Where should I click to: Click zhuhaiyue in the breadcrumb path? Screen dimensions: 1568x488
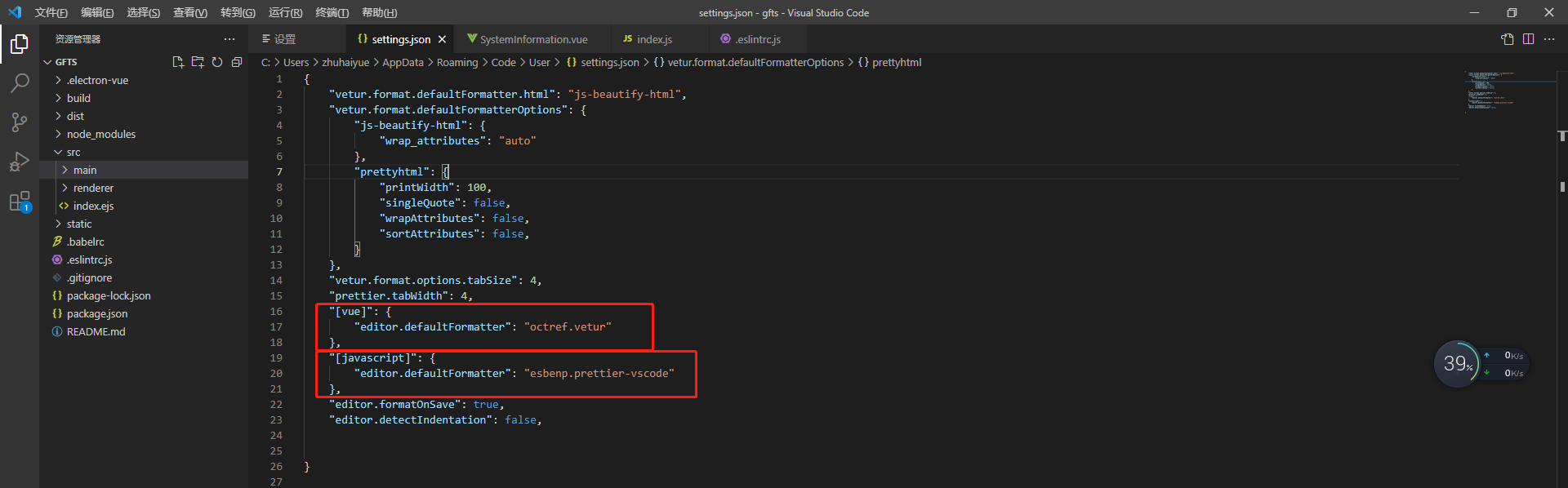click(345, 62)
